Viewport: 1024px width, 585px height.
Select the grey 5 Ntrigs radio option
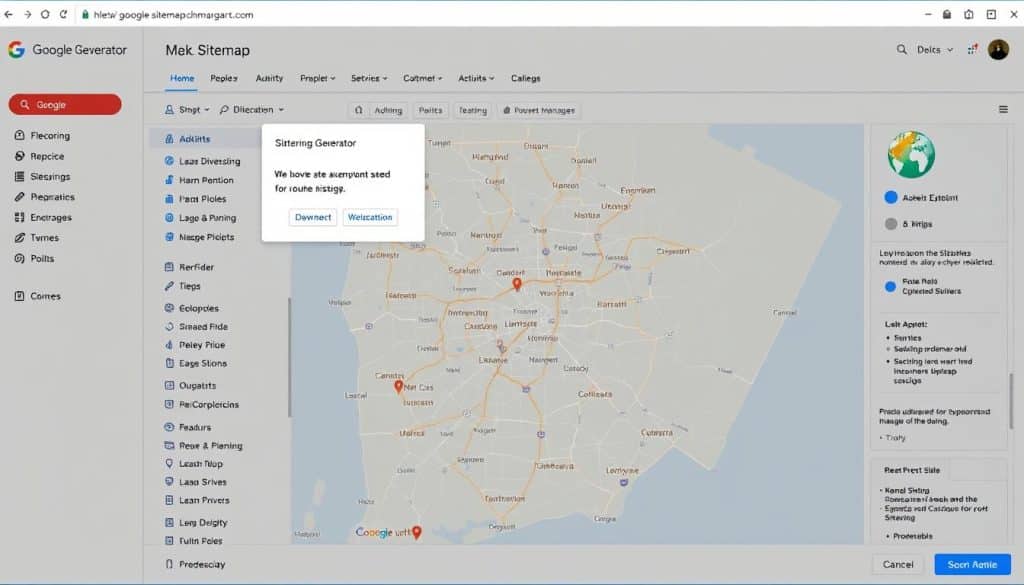click(891, 224)
